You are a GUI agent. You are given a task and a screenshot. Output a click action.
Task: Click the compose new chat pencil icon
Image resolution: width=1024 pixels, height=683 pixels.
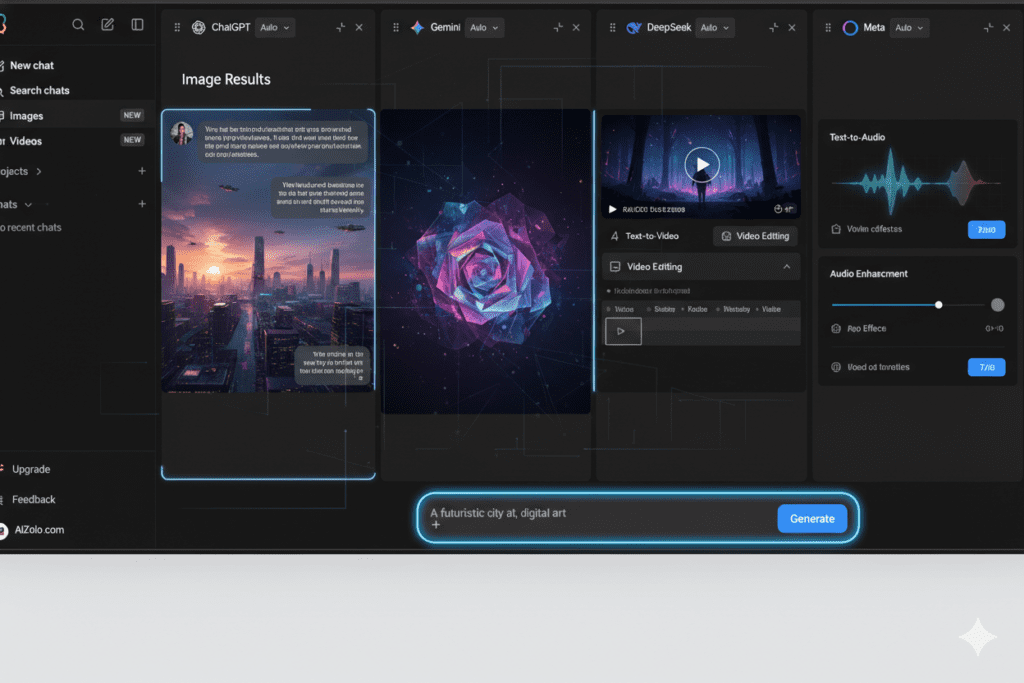(x=108, y=25)
